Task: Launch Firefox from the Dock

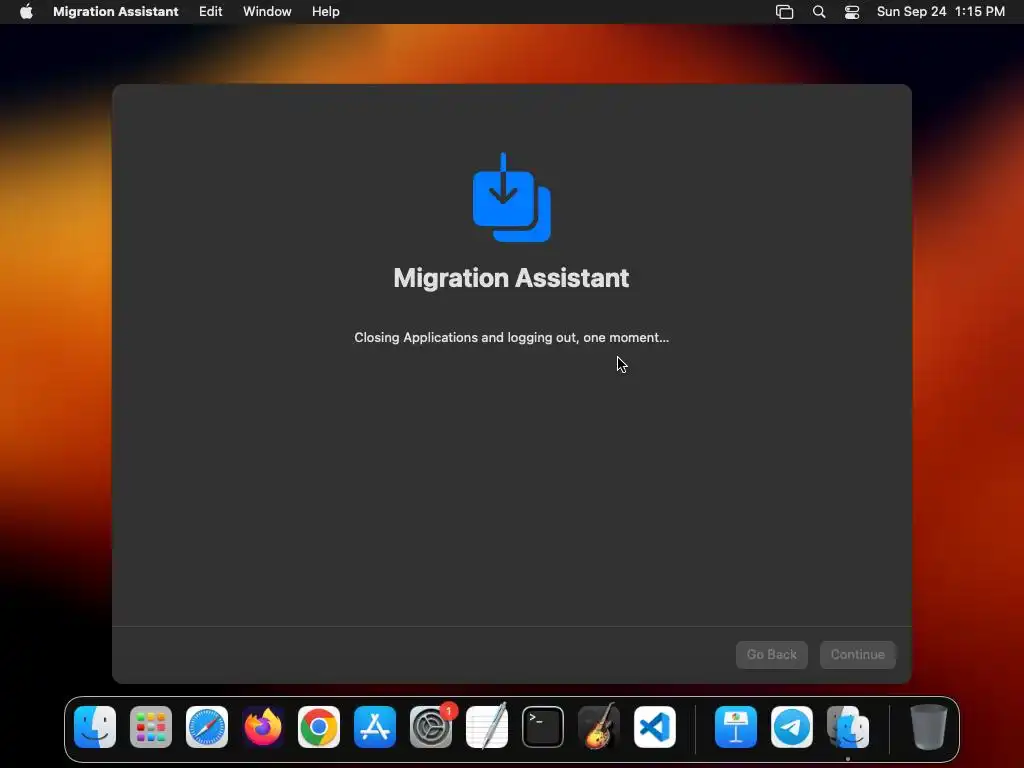Action: (x=263, y=727)
